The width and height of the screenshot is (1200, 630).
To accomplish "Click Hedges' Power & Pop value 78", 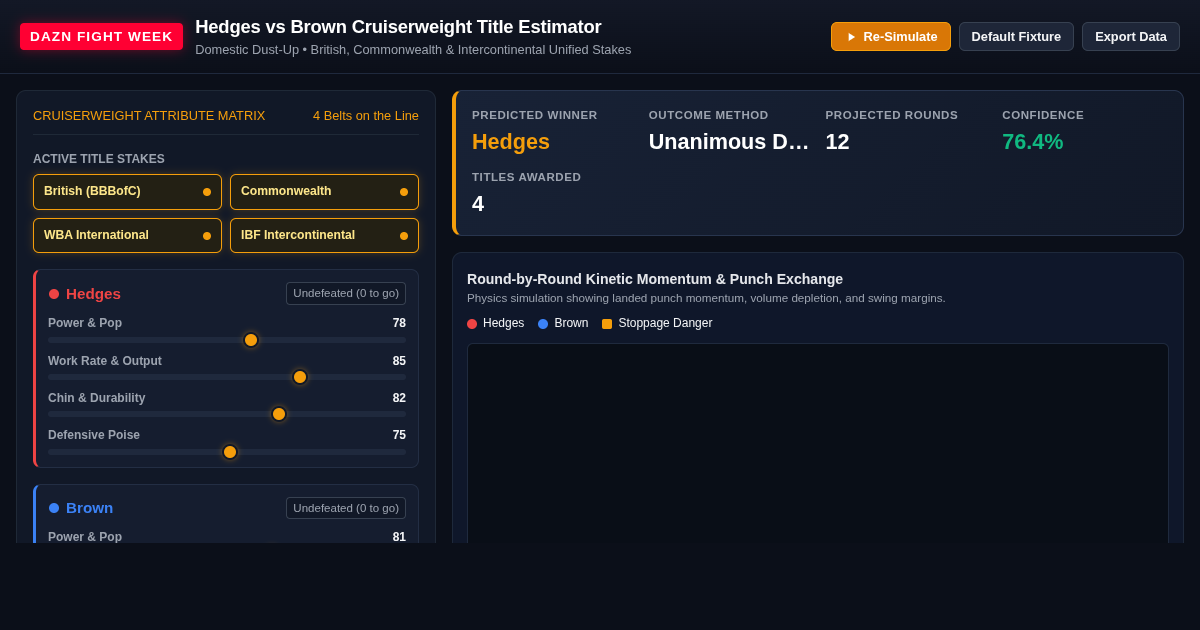I will click(x=399, y=323).
